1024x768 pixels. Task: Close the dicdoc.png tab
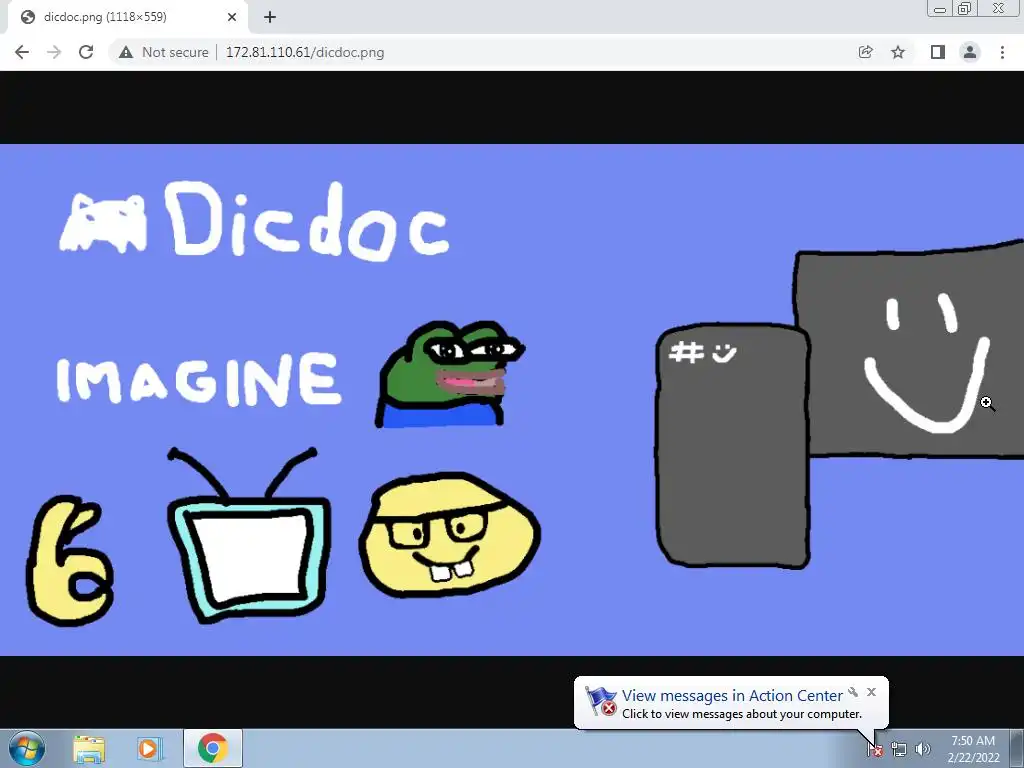(x=232, y=17)
